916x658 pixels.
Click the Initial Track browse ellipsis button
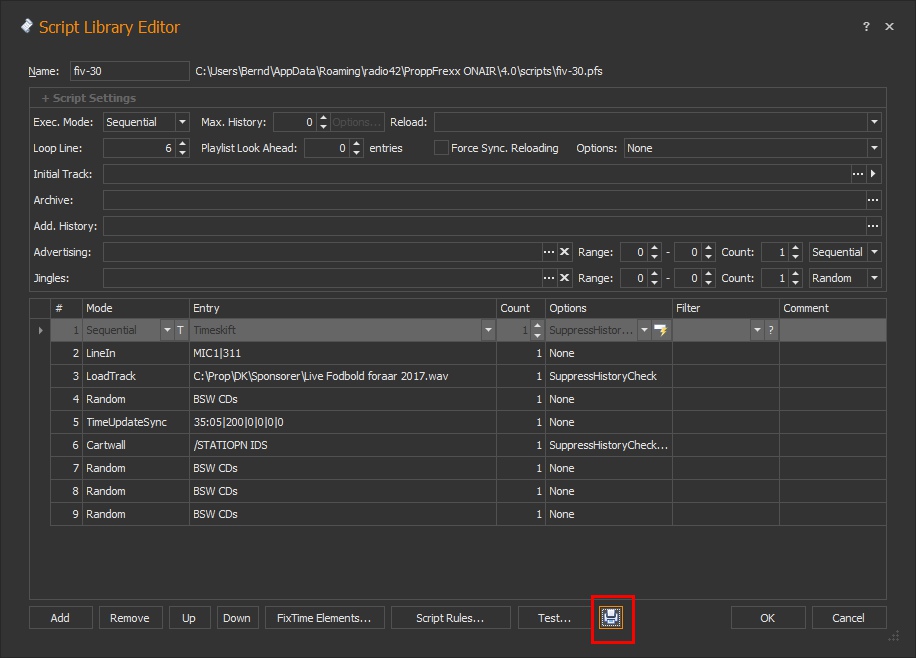858,174
